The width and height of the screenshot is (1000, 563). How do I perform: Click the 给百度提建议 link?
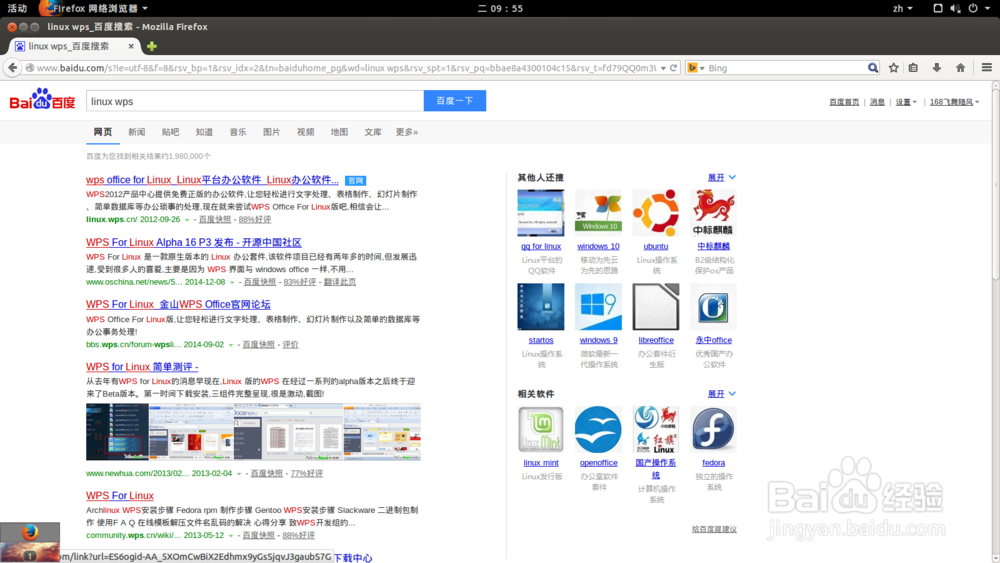714,529
